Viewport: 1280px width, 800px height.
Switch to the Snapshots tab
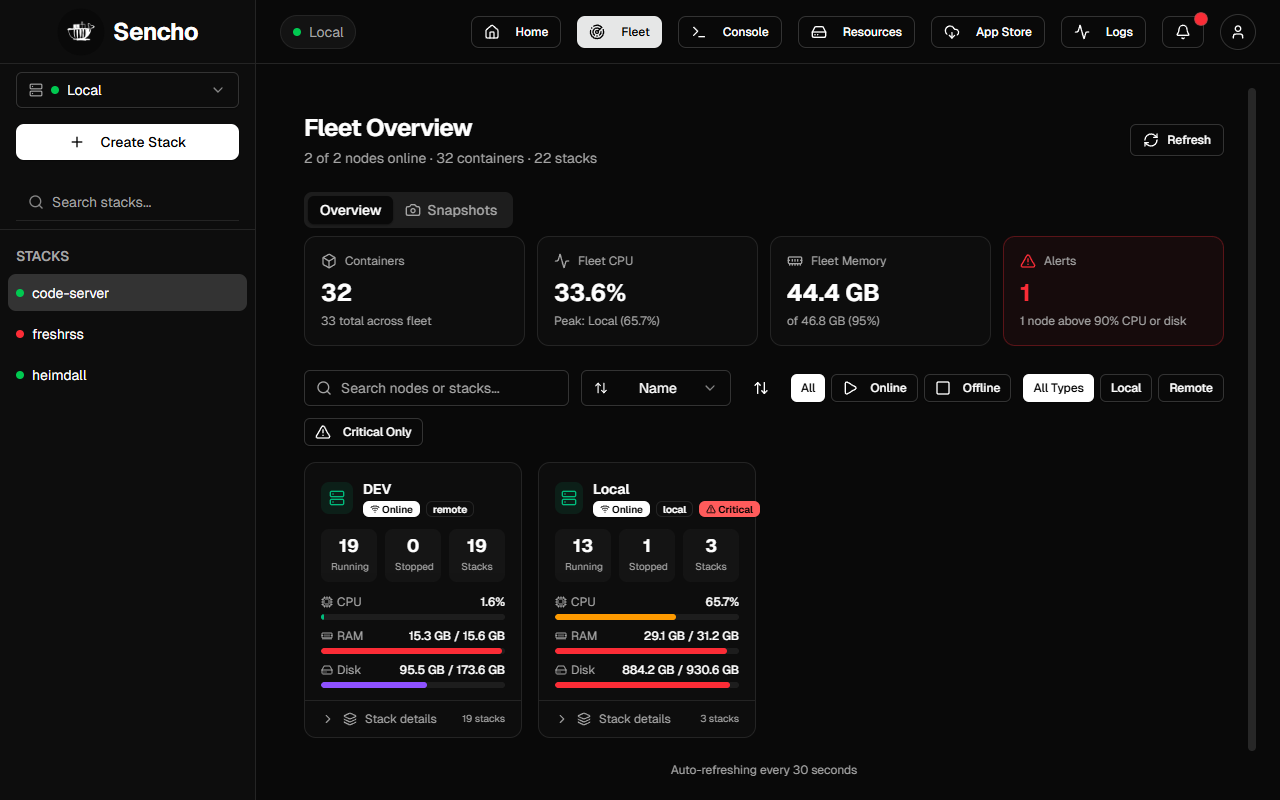point(451,210)
